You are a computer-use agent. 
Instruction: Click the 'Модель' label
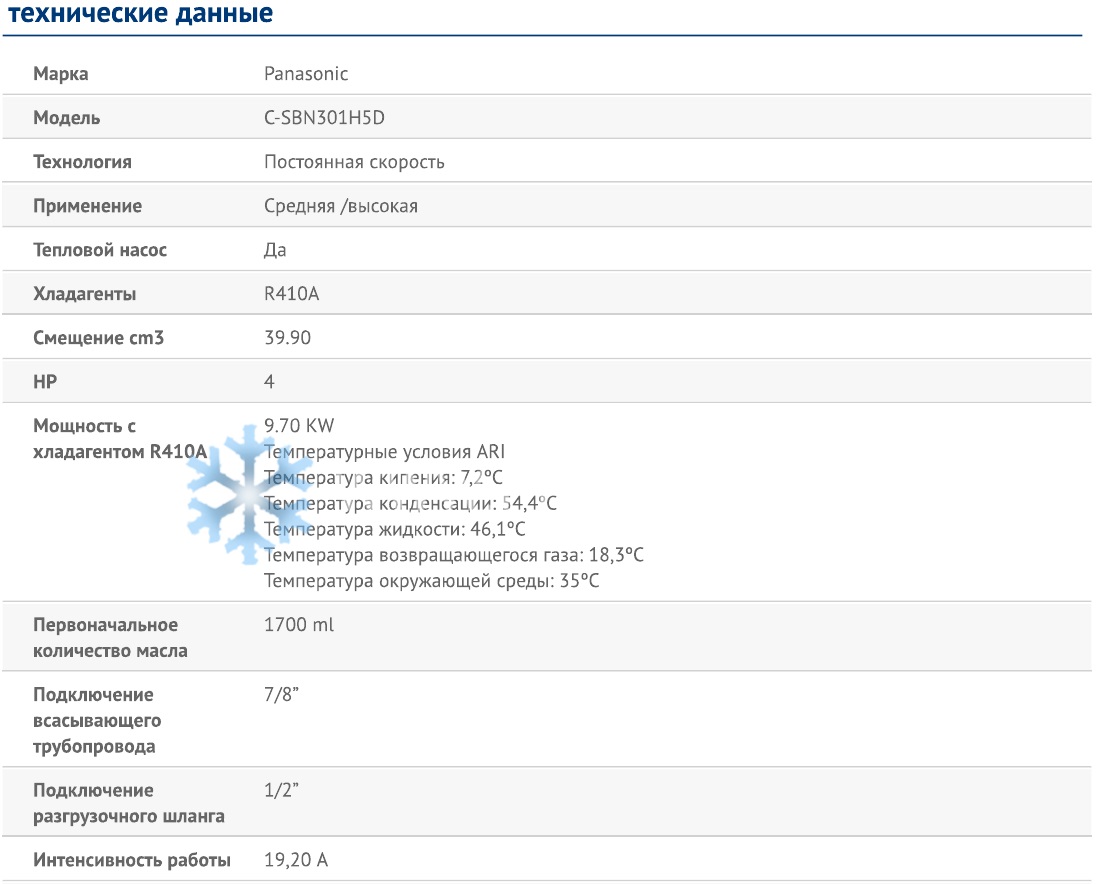67,118
